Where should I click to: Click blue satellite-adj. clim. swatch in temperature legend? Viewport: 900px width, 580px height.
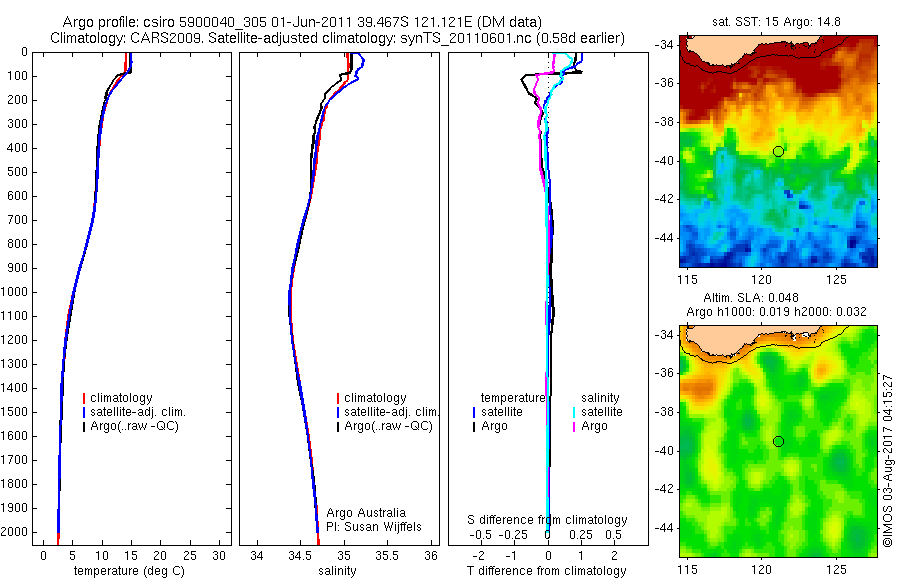(x=84, y=412)
